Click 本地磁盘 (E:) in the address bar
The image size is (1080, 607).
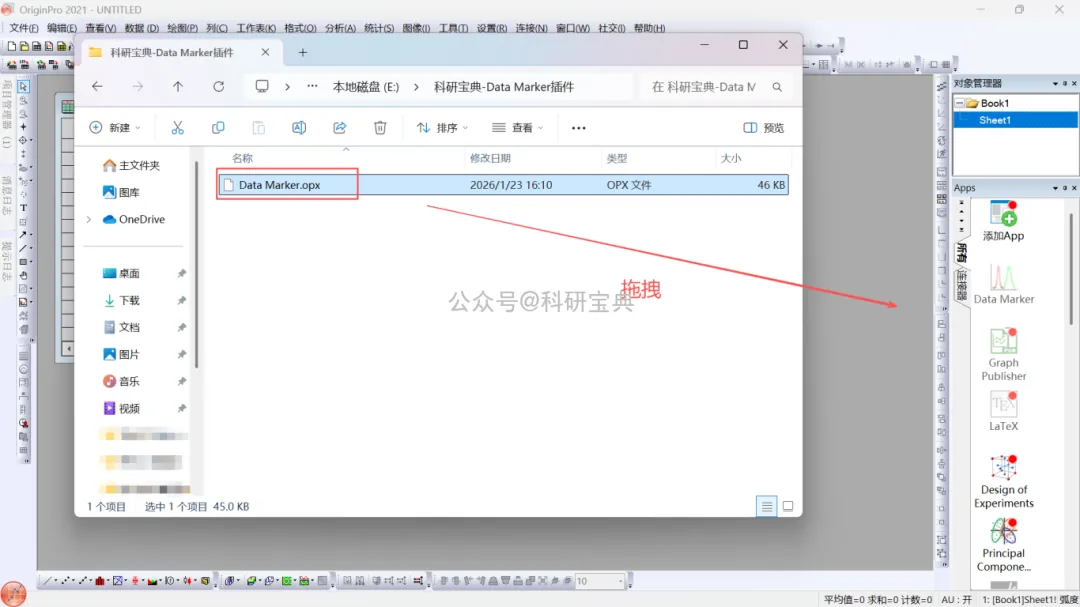point(366,87)
